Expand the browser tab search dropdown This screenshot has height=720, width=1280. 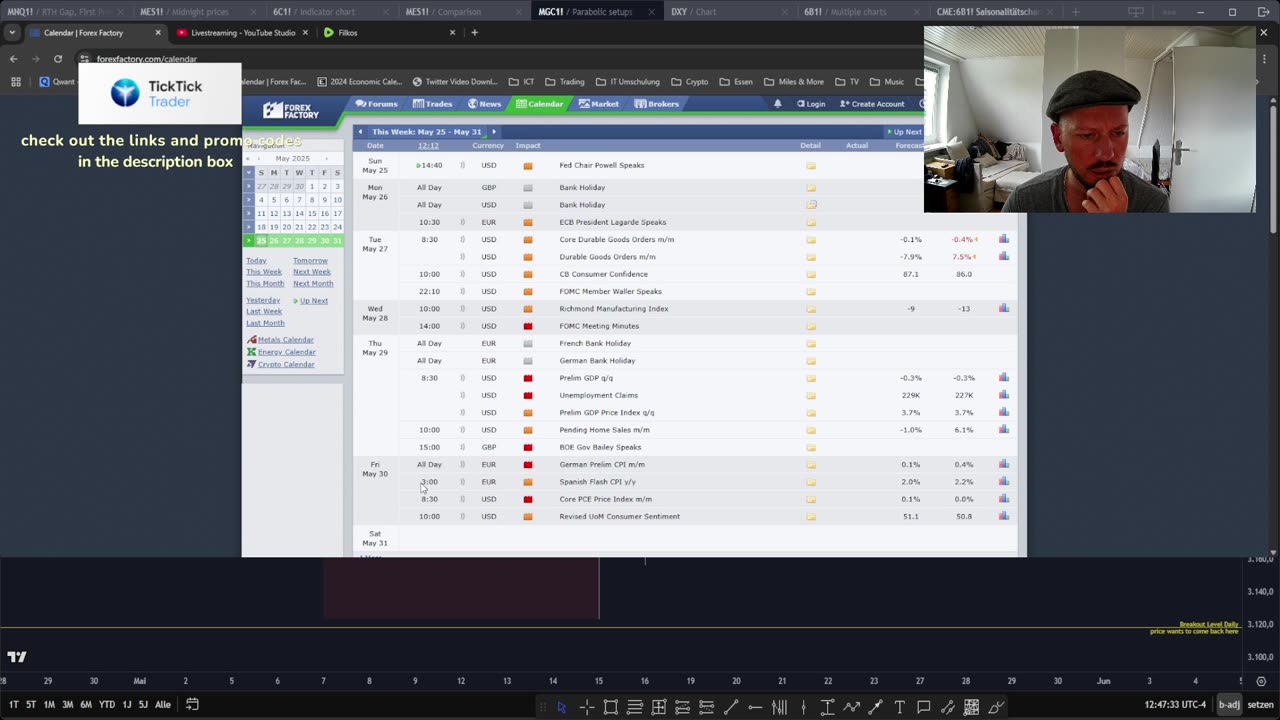click(12, 32)
